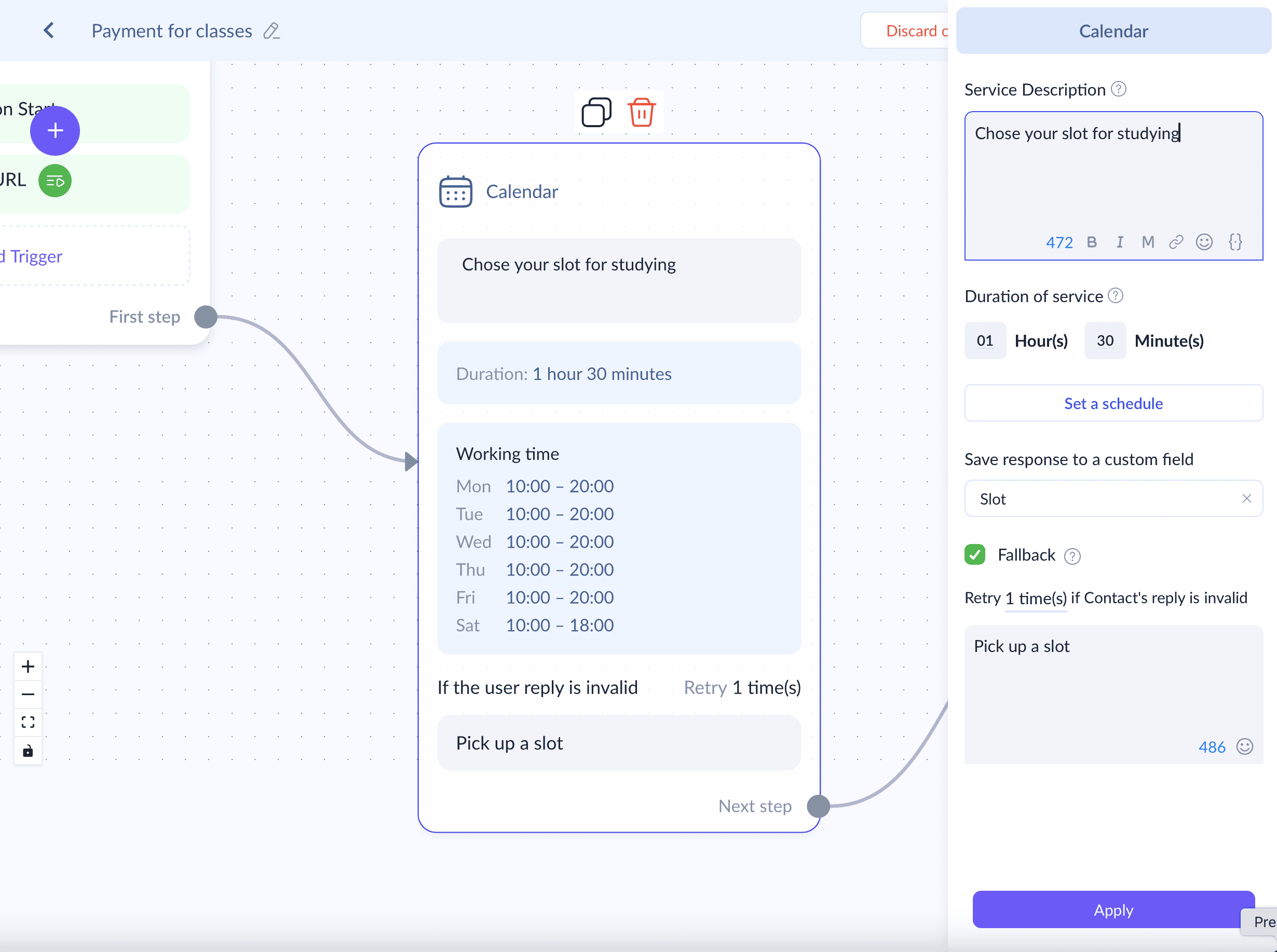Screen dimensions: 1277x952
Task: Click the Calendar block title
Action: pos(522,192)
